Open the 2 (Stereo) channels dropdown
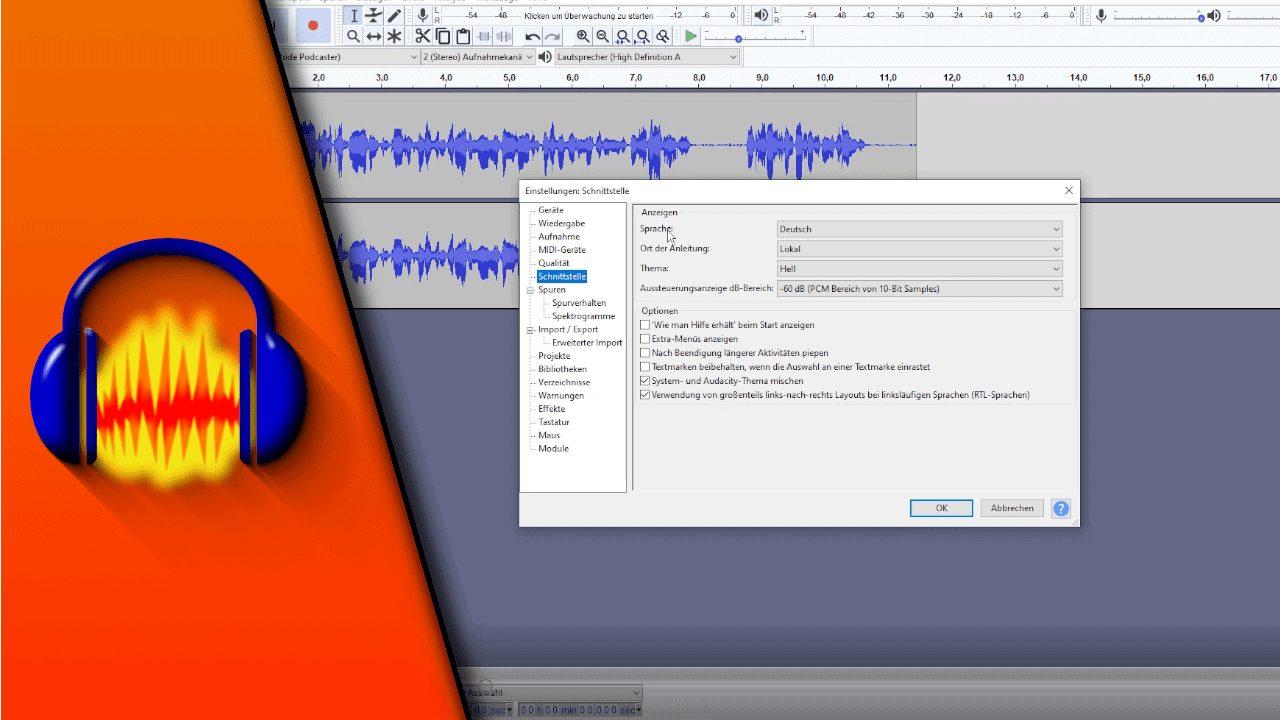Image resolution: width=1280 pixels, height=720 pixels. coord(478,57)
